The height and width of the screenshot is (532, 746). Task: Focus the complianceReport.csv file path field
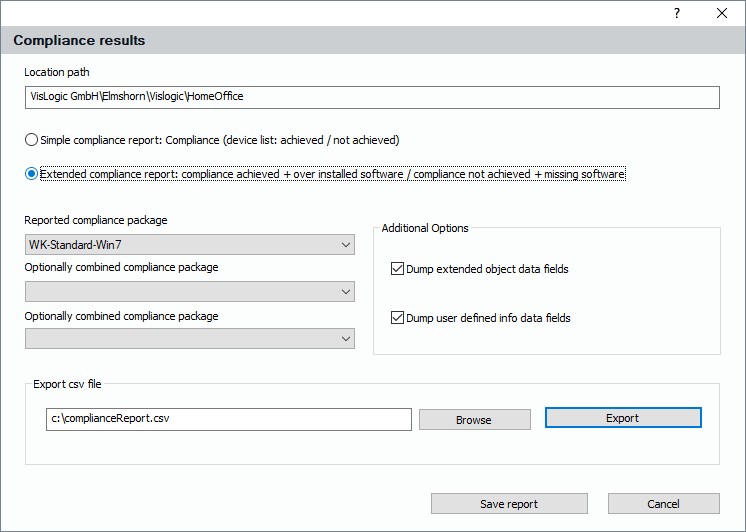tap(229, 419)
